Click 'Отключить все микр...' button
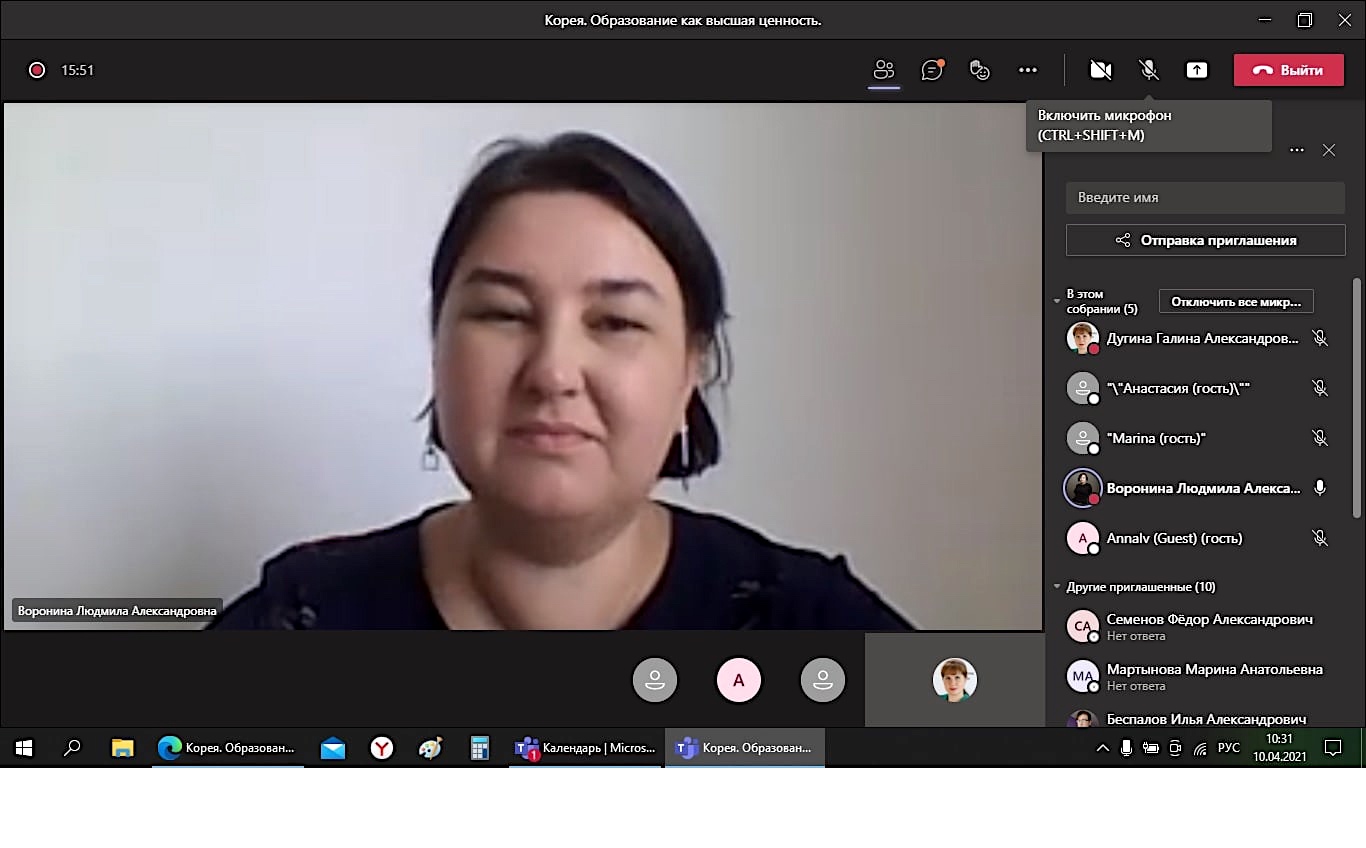This screenshot has width=1366, height=848. pyautogui.click(x=1236, y=301)
